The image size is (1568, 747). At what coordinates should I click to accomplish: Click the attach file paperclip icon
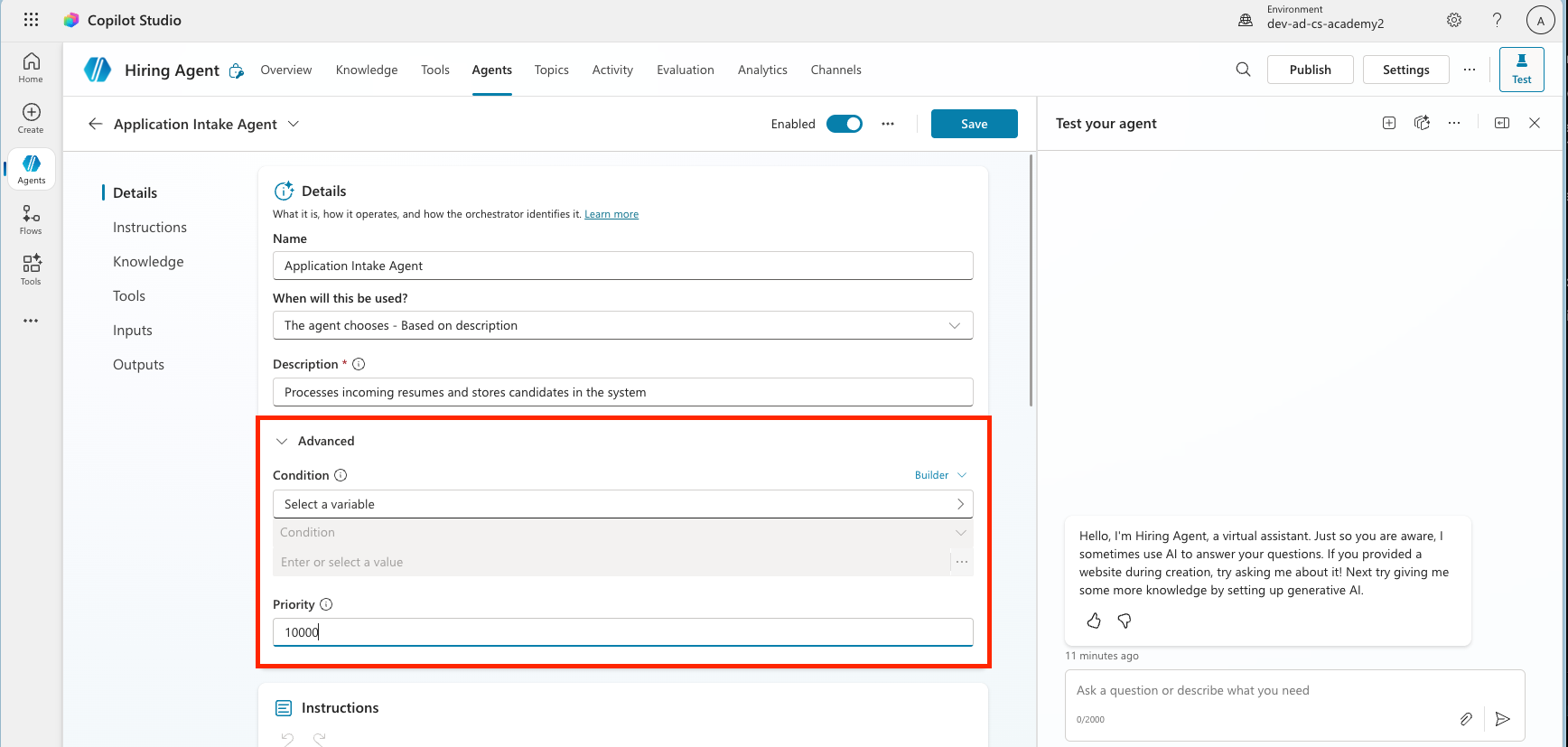point(1466,719)
